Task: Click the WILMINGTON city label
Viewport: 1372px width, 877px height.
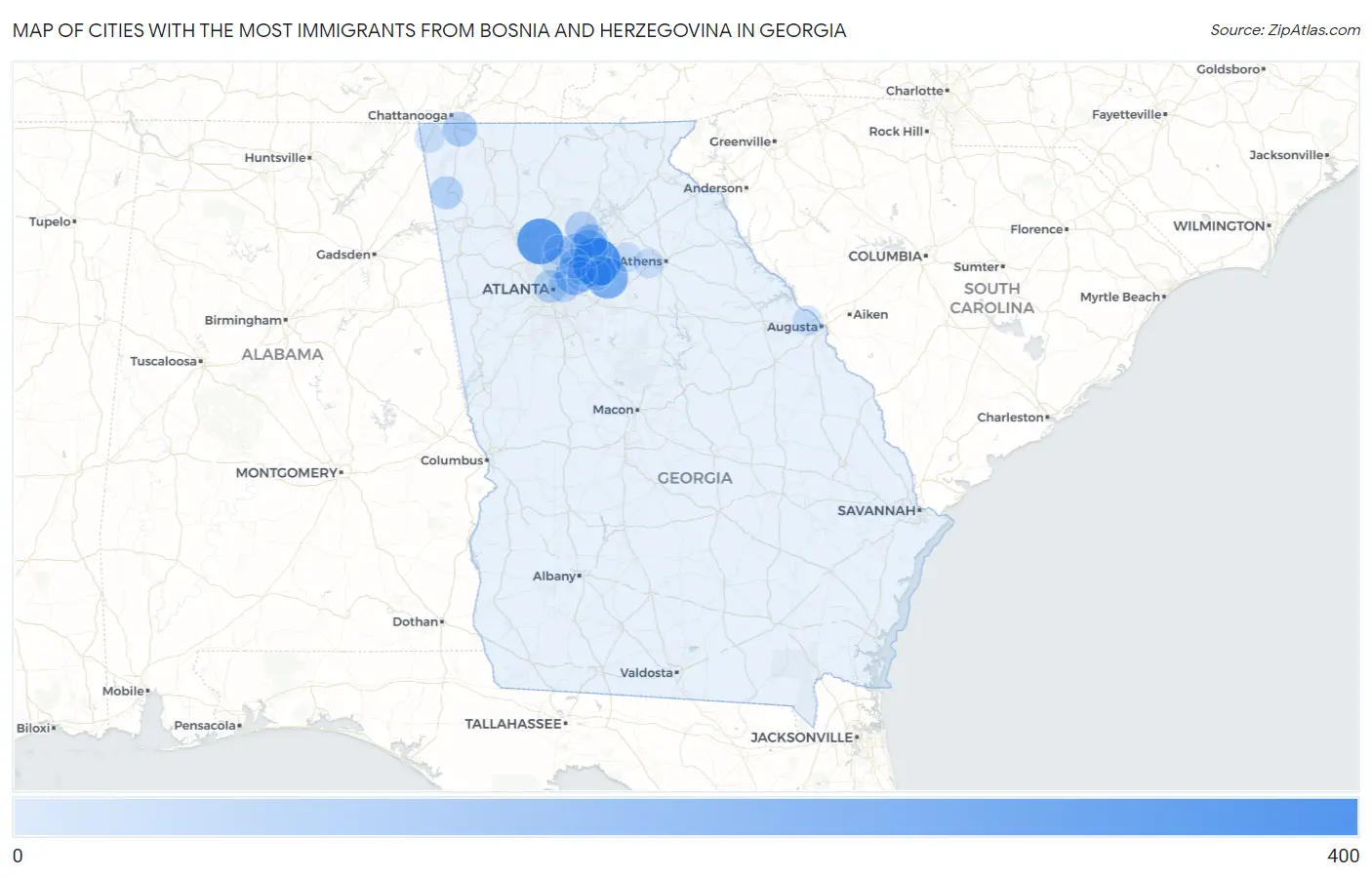Action: pos(1219,226)
